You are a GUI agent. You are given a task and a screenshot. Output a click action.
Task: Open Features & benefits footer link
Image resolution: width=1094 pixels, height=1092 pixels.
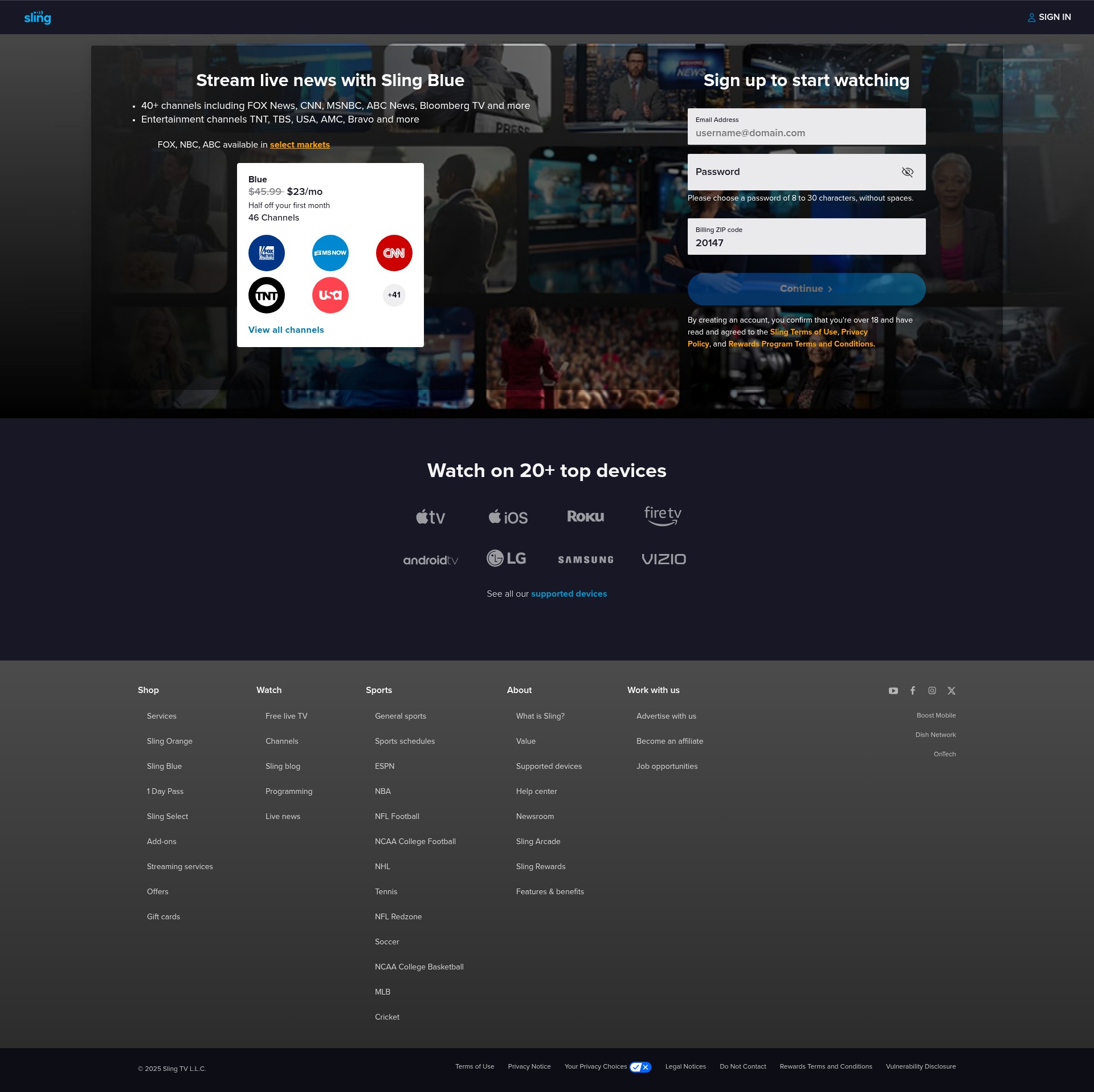coord(550,891)
